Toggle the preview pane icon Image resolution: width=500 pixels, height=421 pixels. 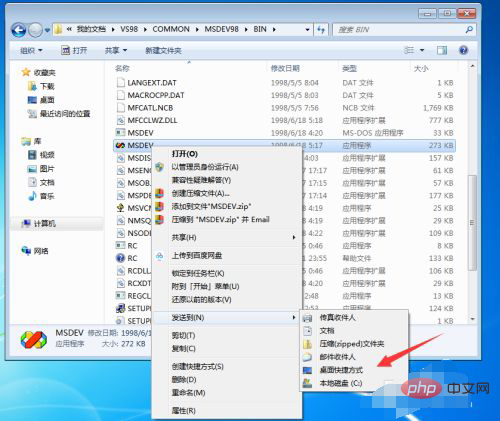tap(442, 50)
